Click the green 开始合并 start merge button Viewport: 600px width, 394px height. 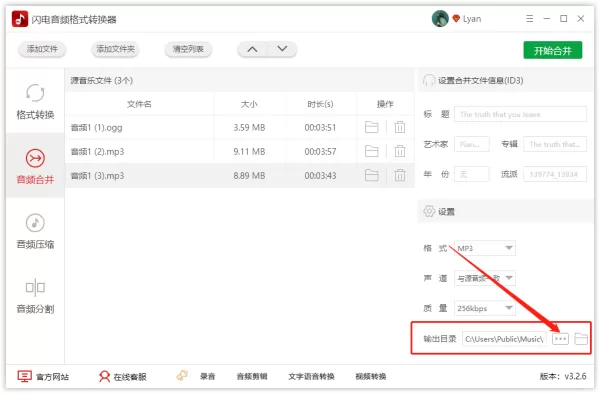(x=553, y=50)
